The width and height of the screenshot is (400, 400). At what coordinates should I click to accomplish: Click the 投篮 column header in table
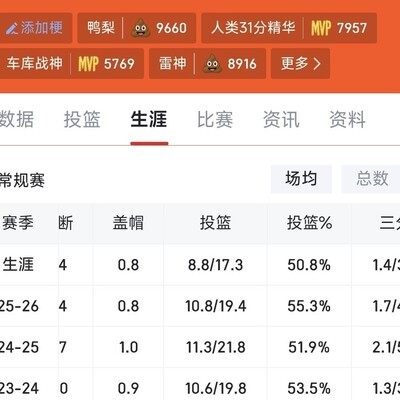(215, 223)
